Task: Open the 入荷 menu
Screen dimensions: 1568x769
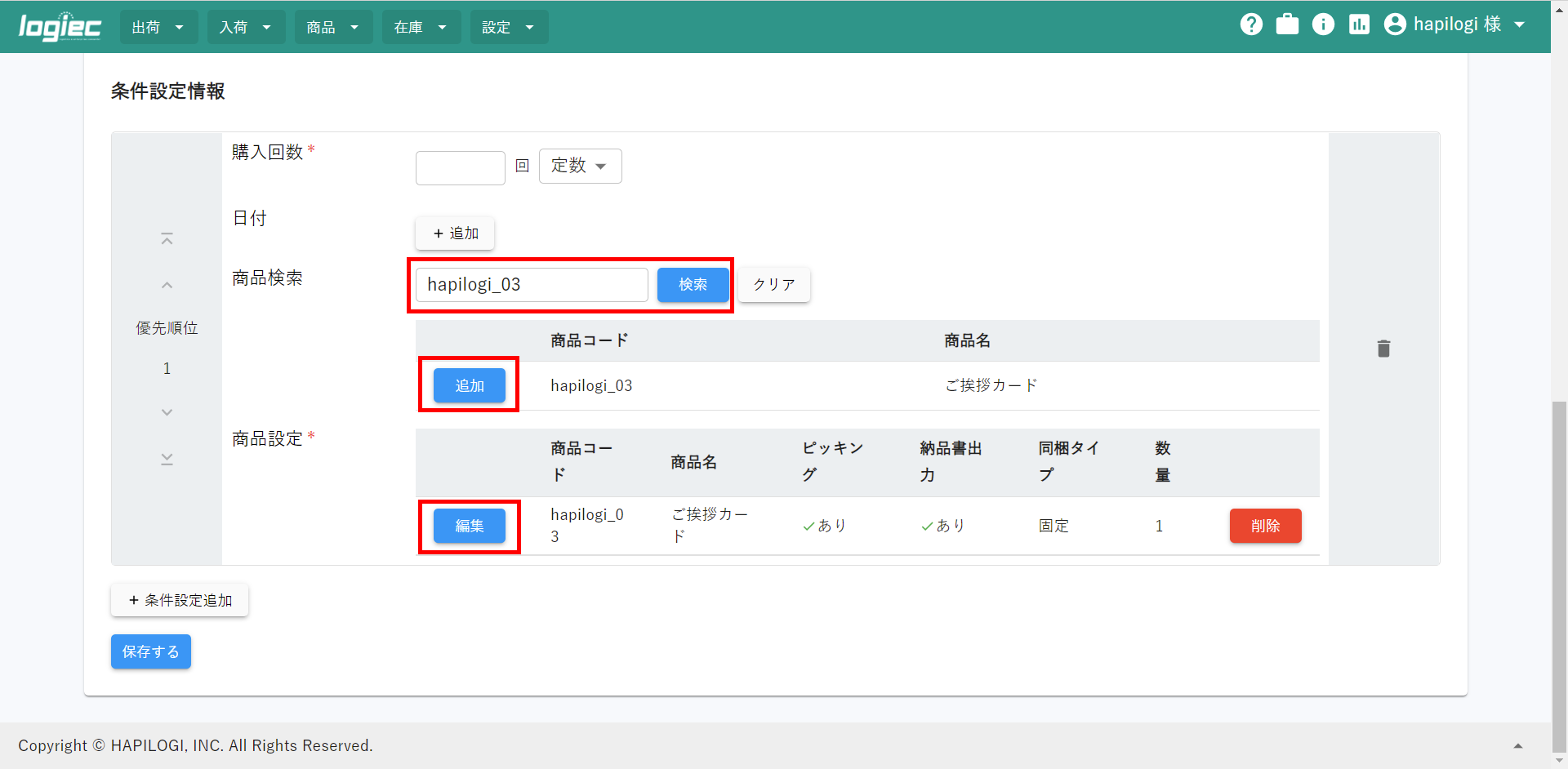Action: (246, 27)
